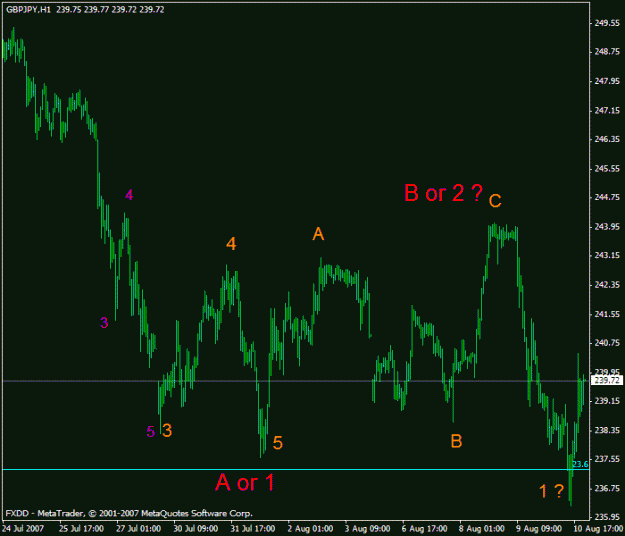Click the "9 Aug 09:00" time label
Screen dimensions: 625x536
(x=539, y=529)
